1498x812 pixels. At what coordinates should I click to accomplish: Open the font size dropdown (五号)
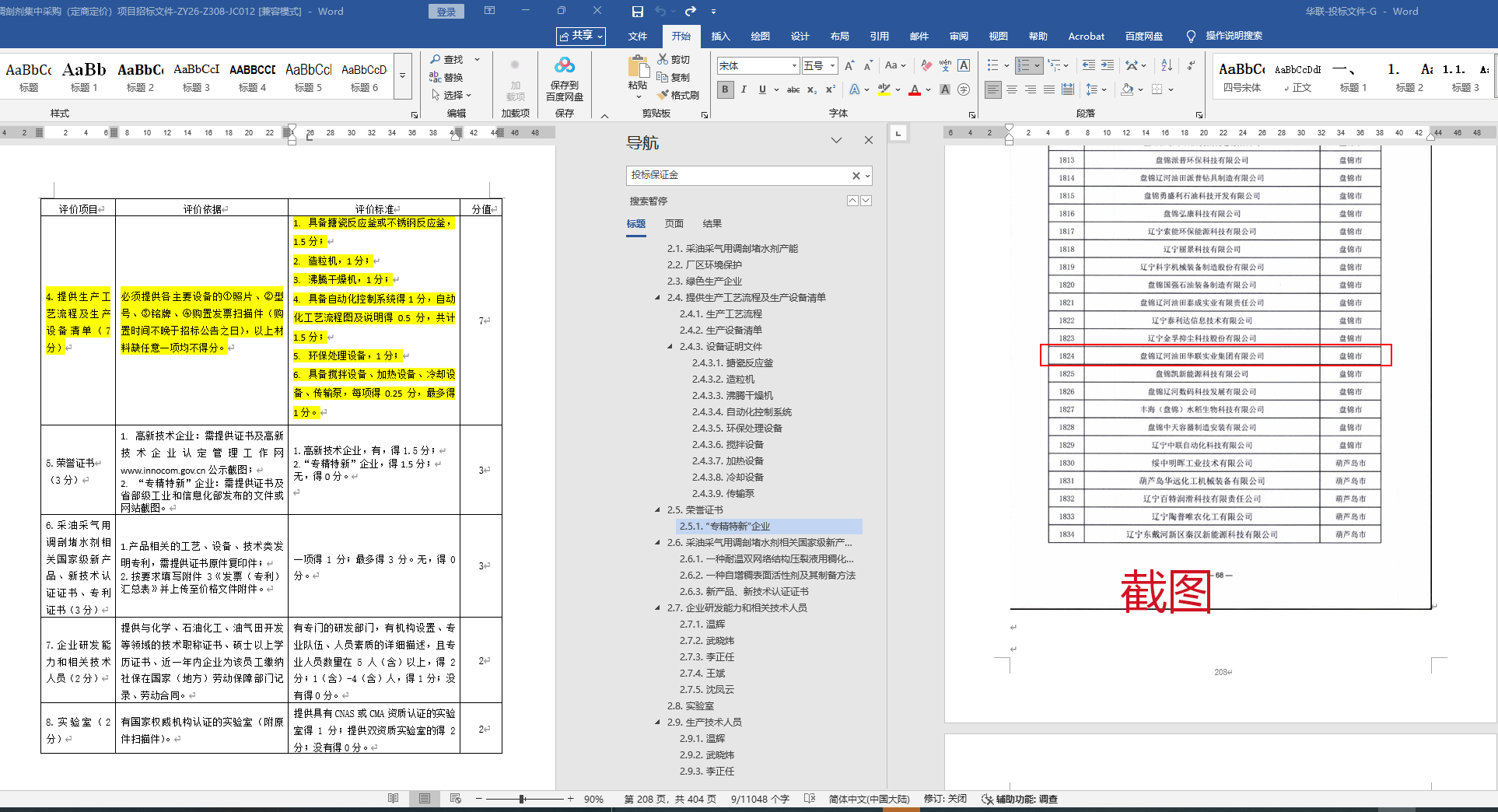(832, 66)
